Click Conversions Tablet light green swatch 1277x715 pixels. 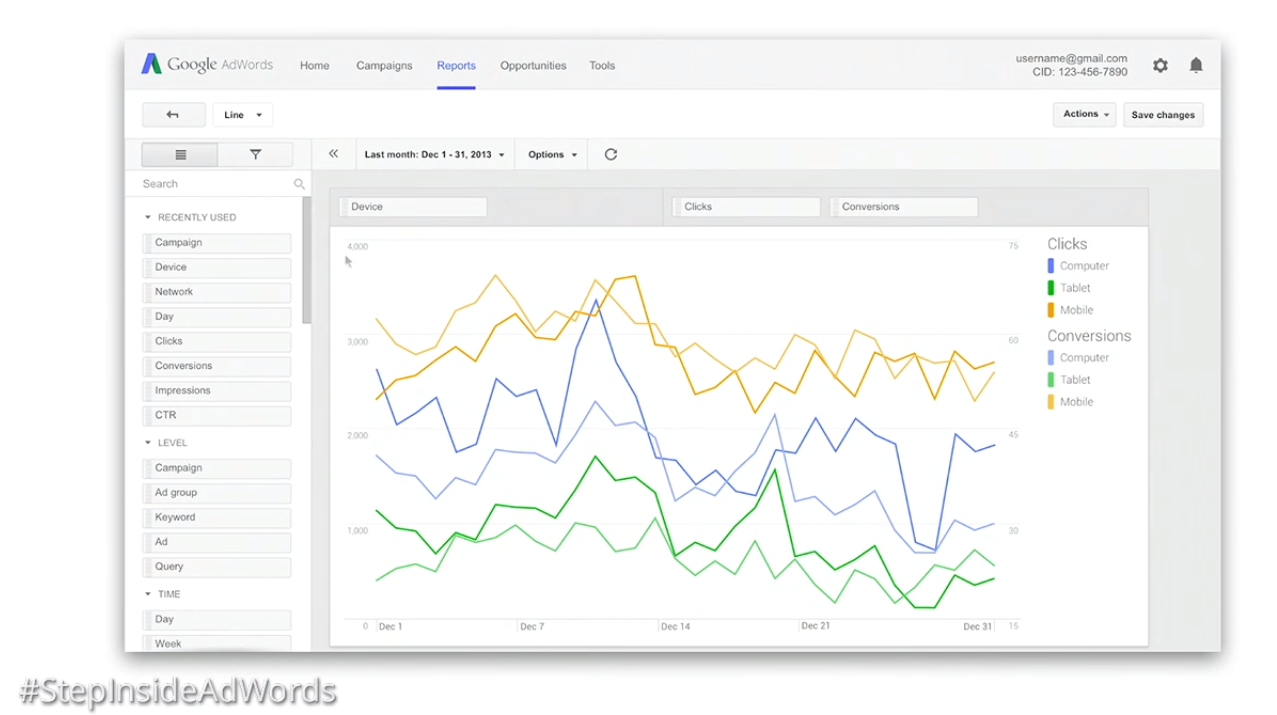pyautogui.click(x=1050, y=380)
